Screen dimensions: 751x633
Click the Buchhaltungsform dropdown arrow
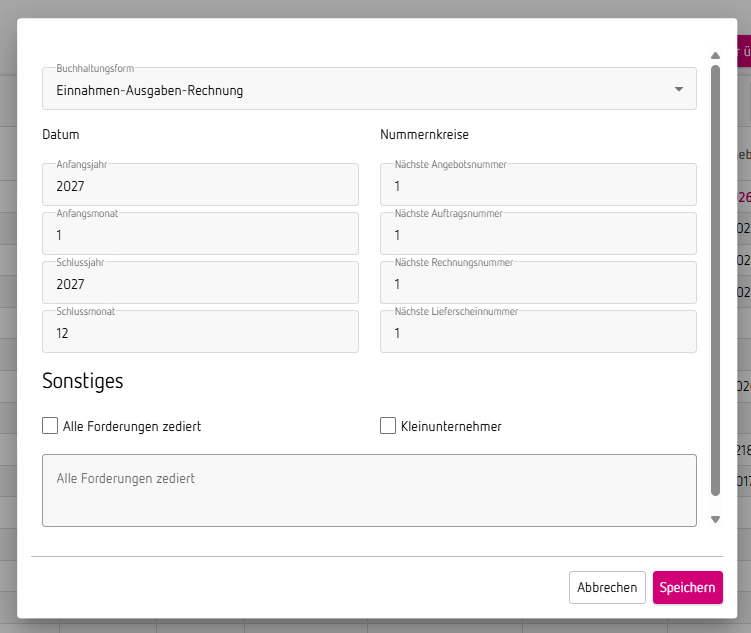coord(679,89)
